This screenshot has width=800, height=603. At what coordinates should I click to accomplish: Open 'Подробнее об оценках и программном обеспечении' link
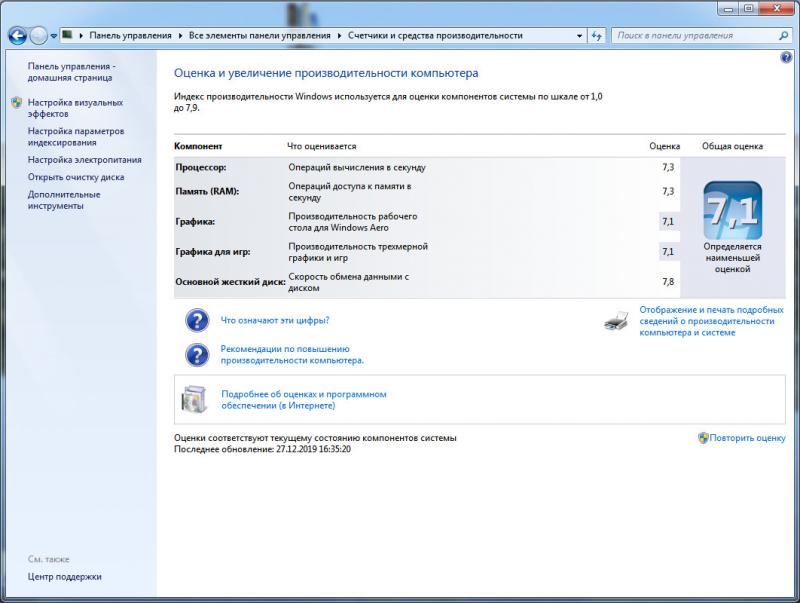pos(304,400)
